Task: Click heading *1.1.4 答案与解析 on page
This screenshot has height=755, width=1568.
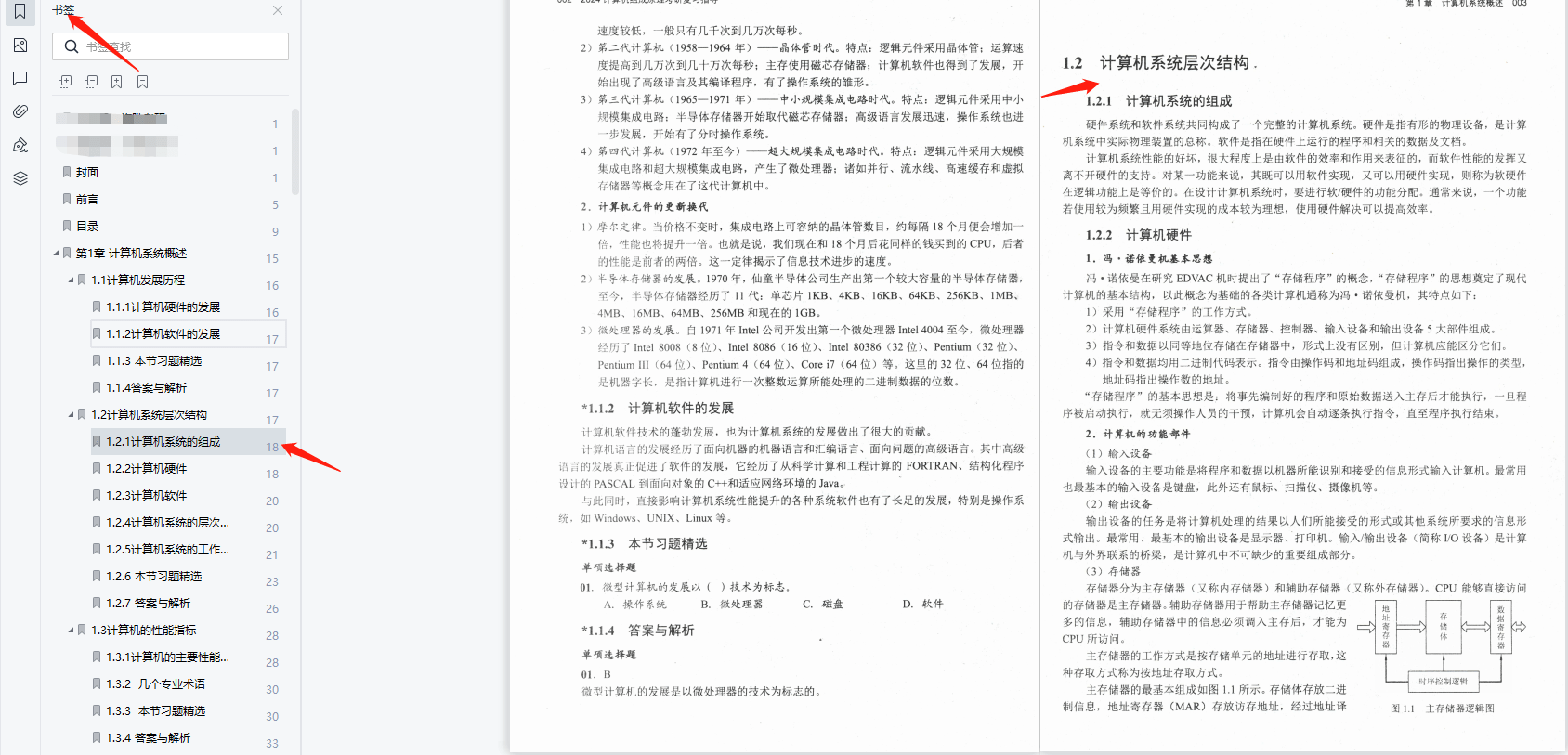Action: click(x=638, y=631)
